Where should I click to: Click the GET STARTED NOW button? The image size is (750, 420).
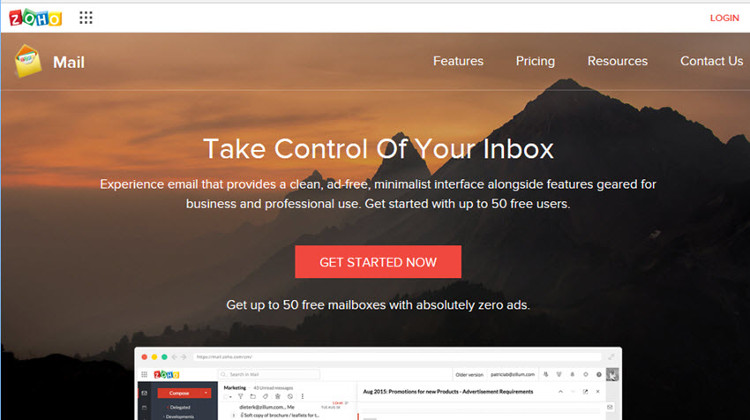point(378,262)
